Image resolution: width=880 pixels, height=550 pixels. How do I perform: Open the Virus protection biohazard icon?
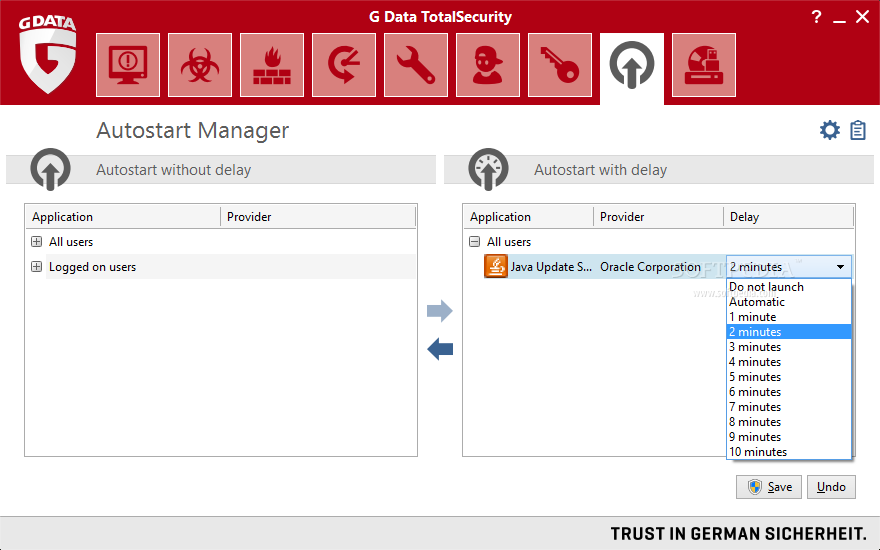[200, 65]
